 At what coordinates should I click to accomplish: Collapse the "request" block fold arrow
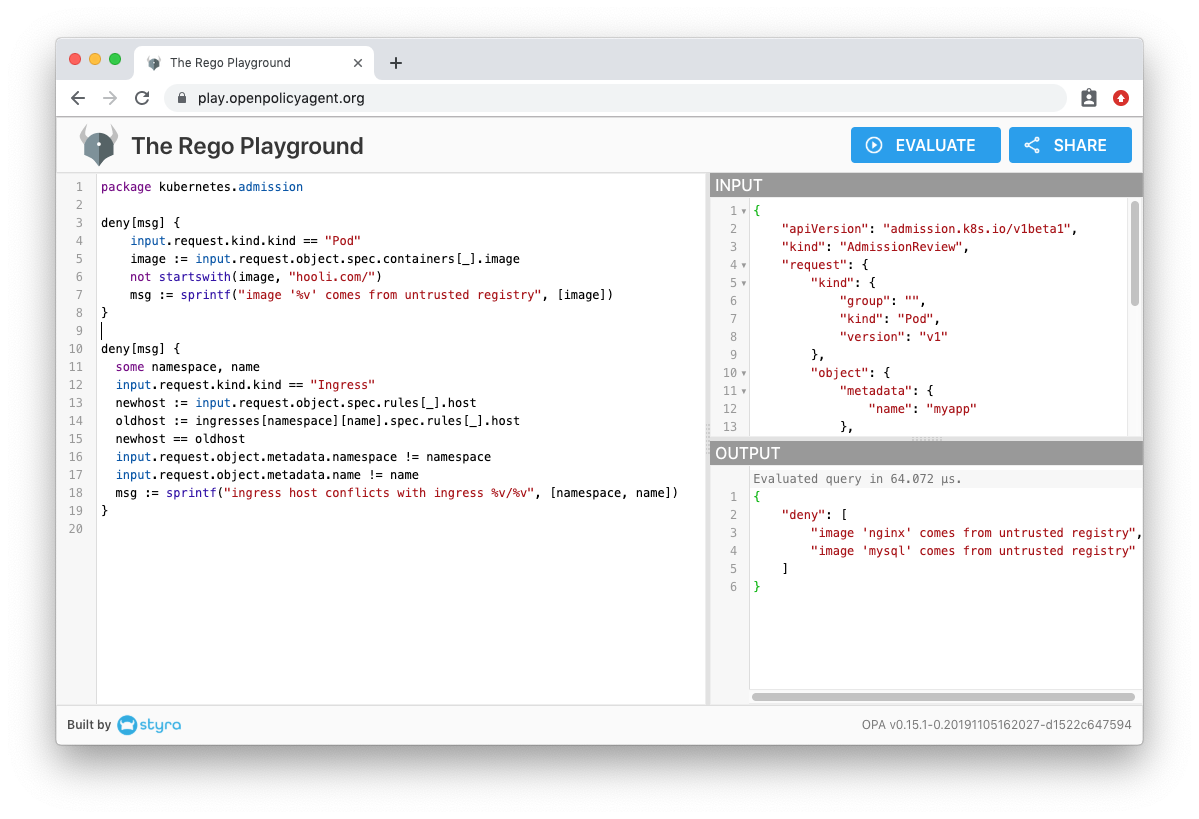(744, 265)
